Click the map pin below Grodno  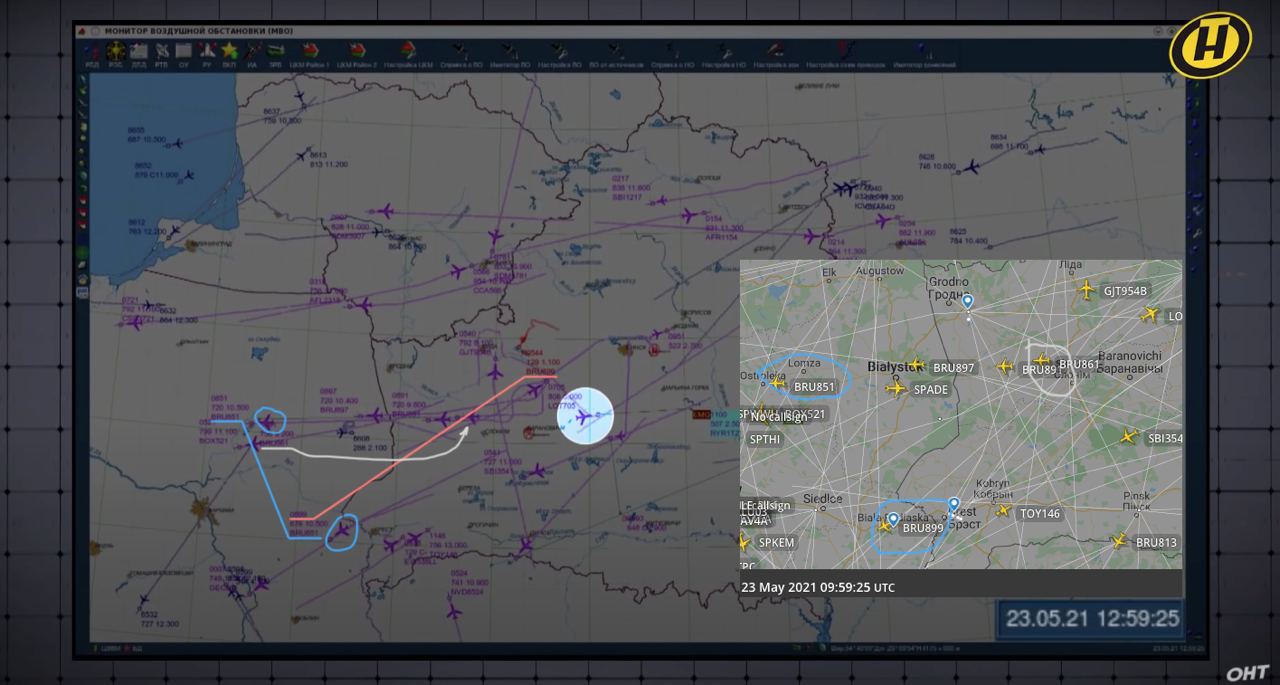(x=968, y=301)
